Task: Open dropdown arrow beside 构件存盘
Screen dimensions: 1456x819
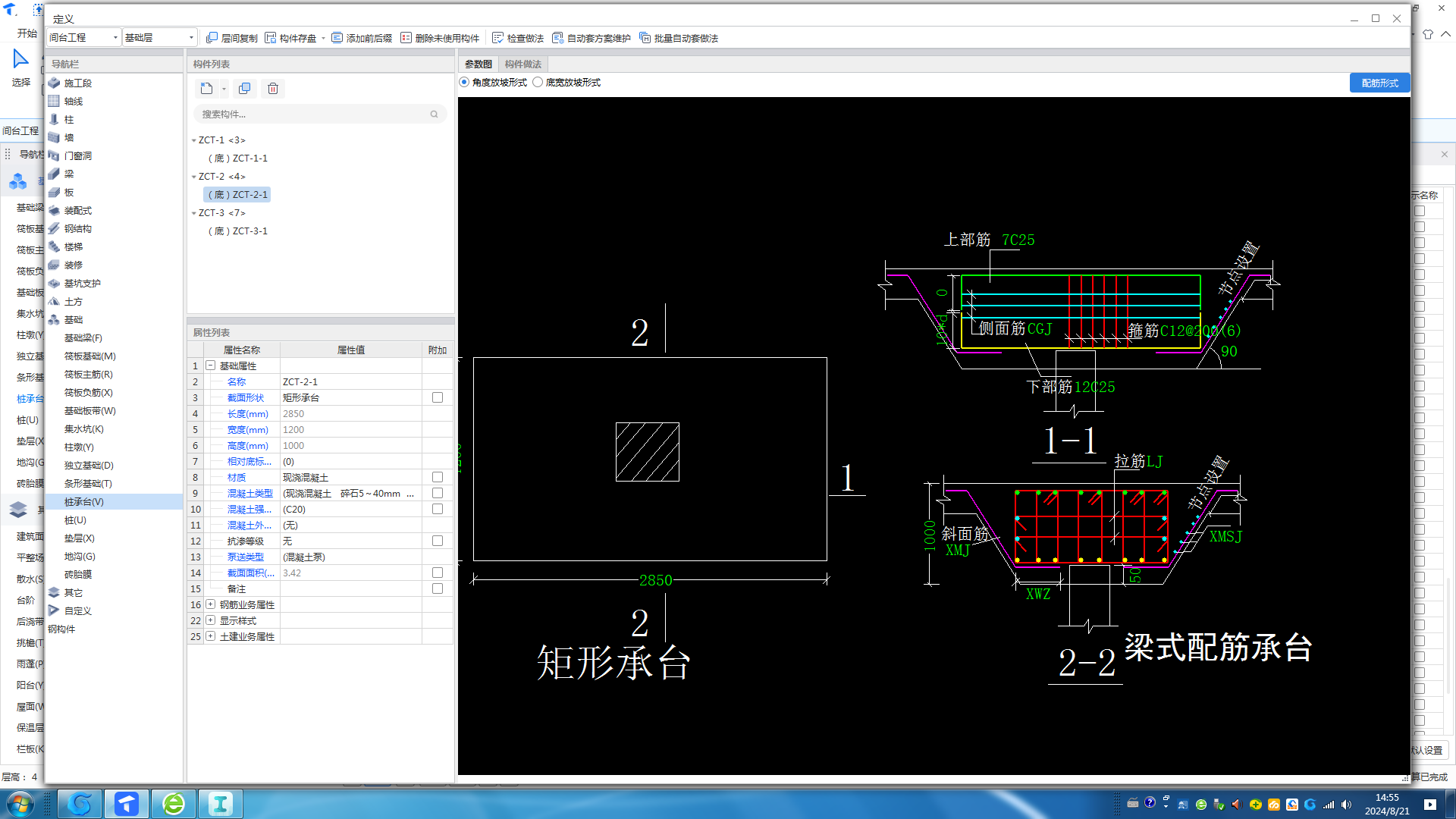Action: click(323, 39)
